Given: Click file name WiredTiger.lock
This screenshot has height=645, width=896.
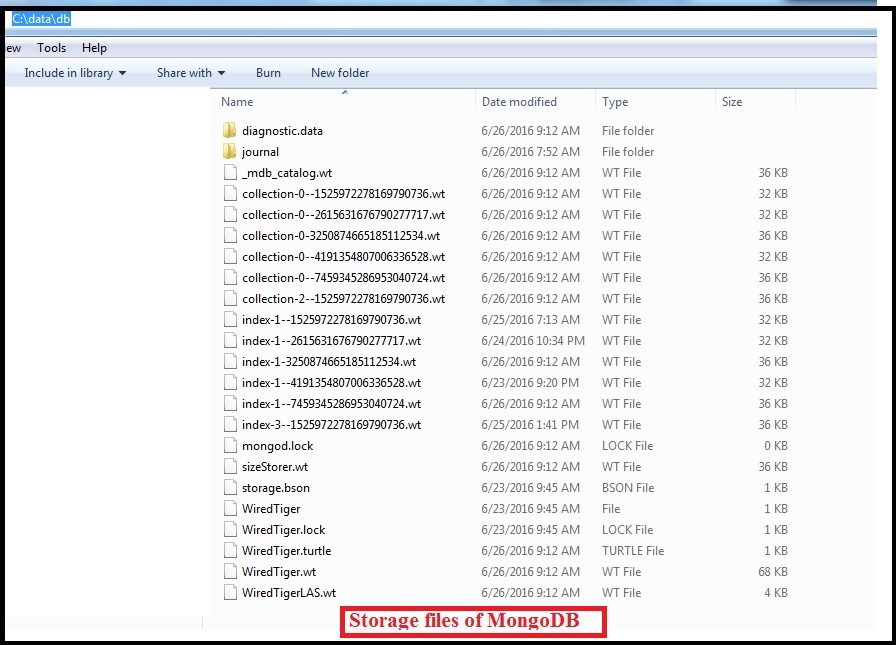Looking at the screenshot, I should point(283,530).
